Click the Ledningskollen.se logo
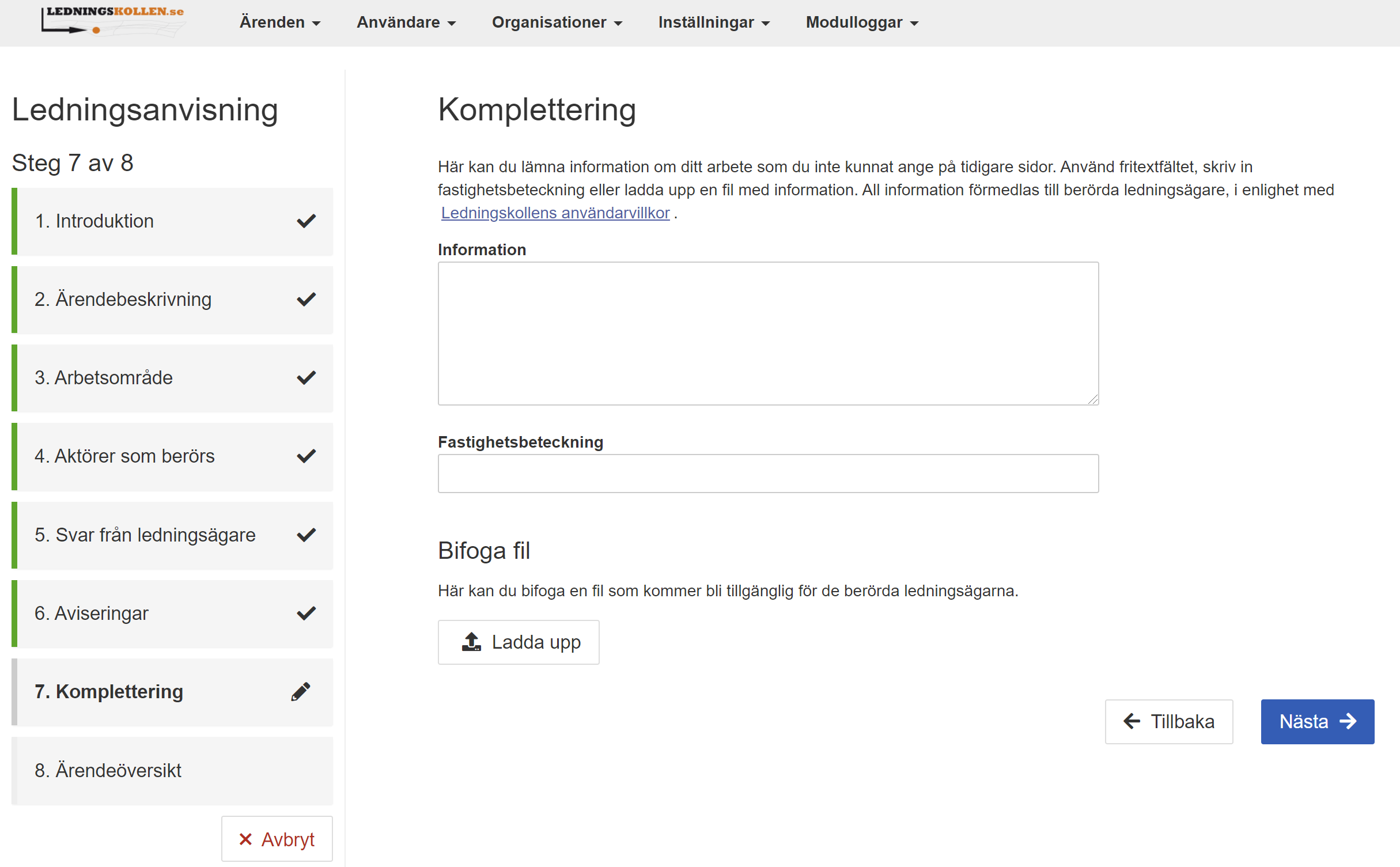Image resolution: width=1400 pixels, height=867 pixels. tap(113, 22)
